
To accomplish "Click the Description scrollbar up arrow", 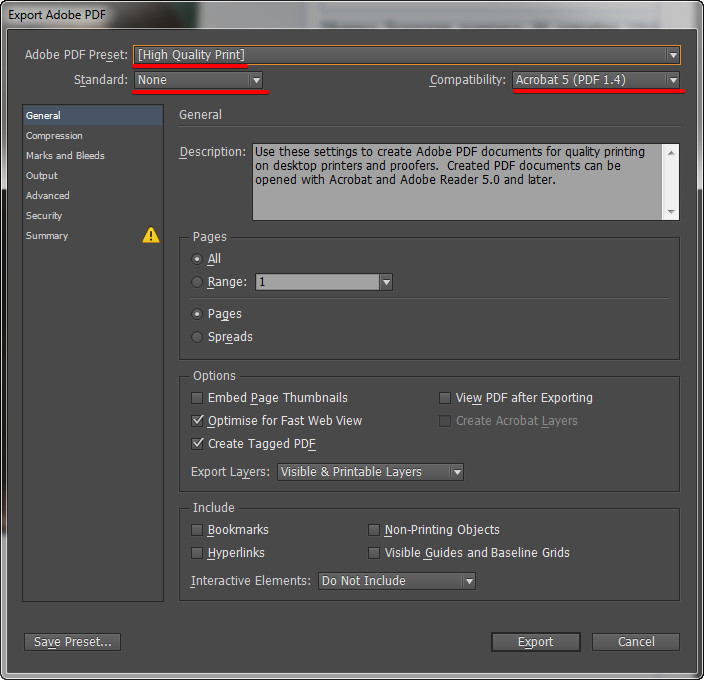I will point(671,153).
